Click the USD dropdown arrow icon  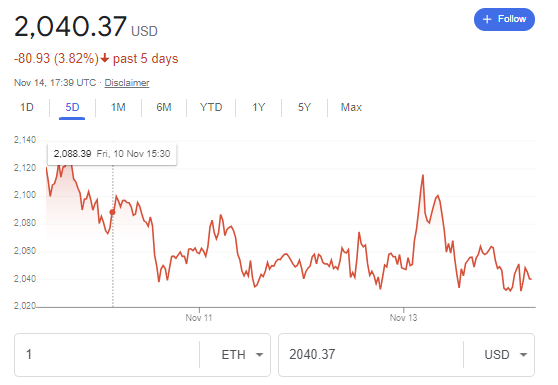[523, 355]
